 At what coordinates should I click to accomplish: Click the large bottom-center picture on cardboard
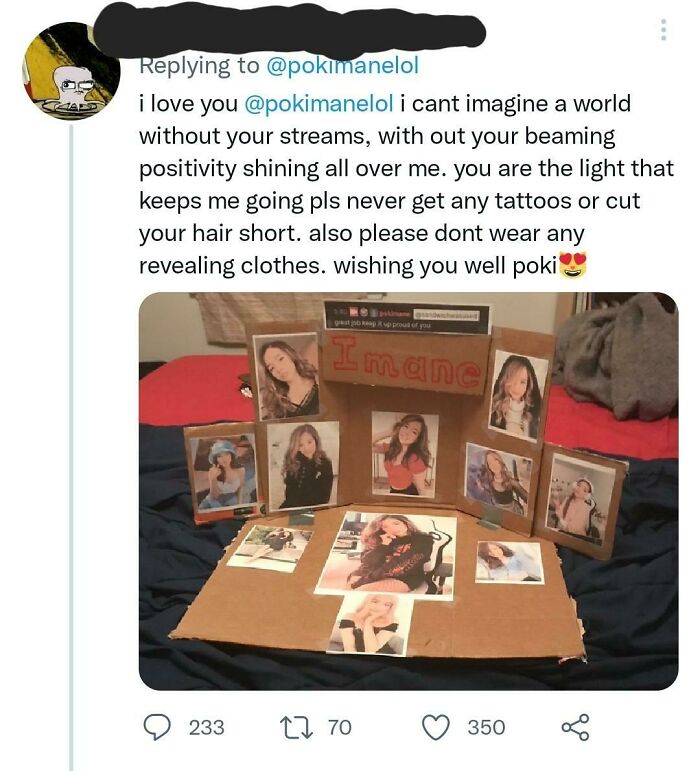385,553
